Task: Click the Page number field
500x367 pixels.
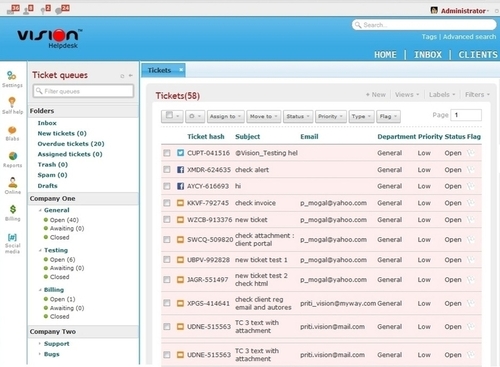Action: [x=466, y=115]
